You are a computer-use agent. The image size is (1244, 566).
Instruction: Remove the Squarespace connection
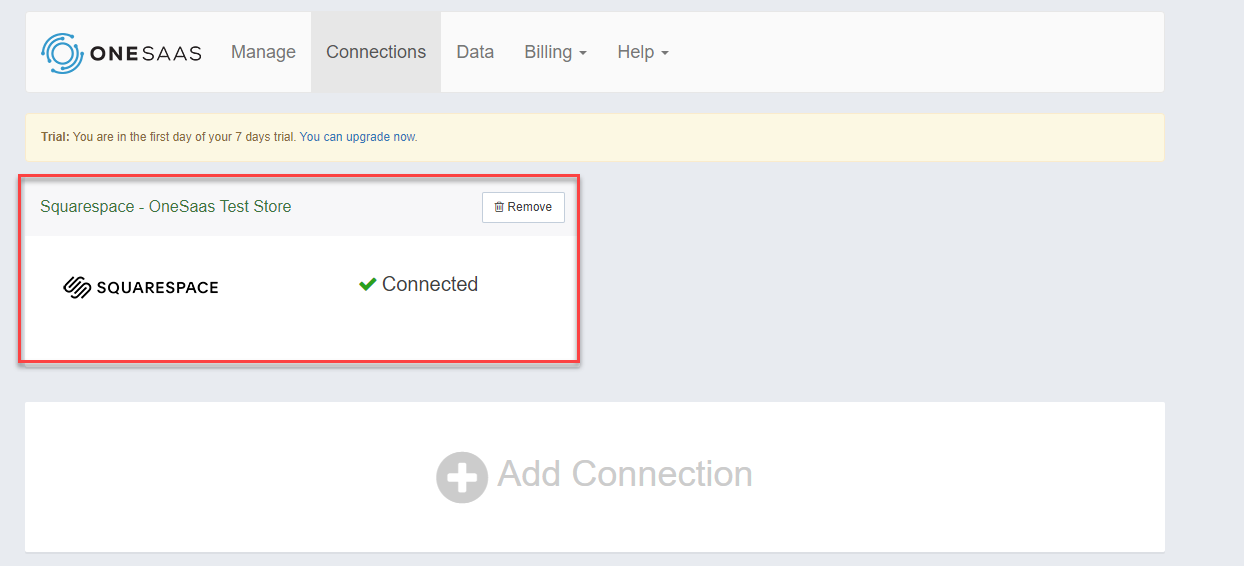(x=523, y=207)
